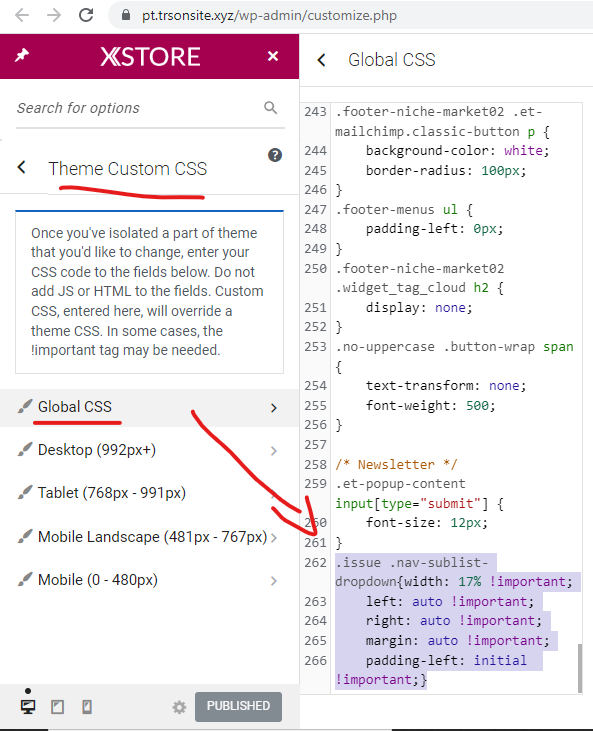Click the brush icon beside Tablet

[x=25, y=492]
